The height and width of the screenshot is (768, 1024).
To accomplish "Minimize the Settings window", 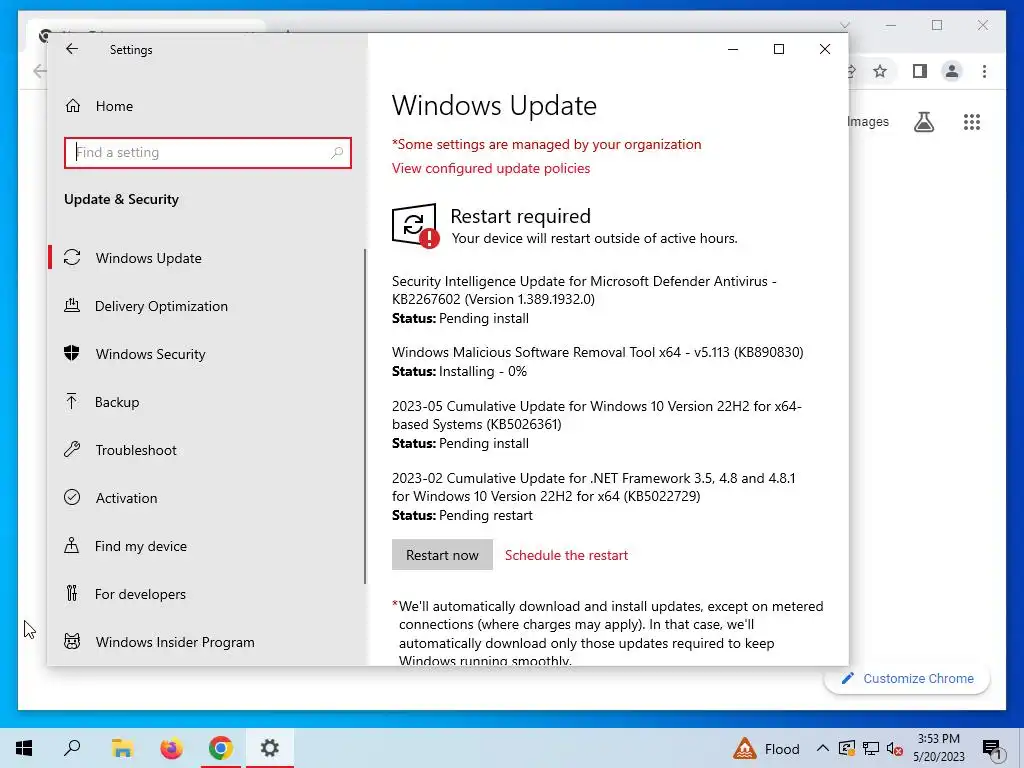I will tap(733, 49).
